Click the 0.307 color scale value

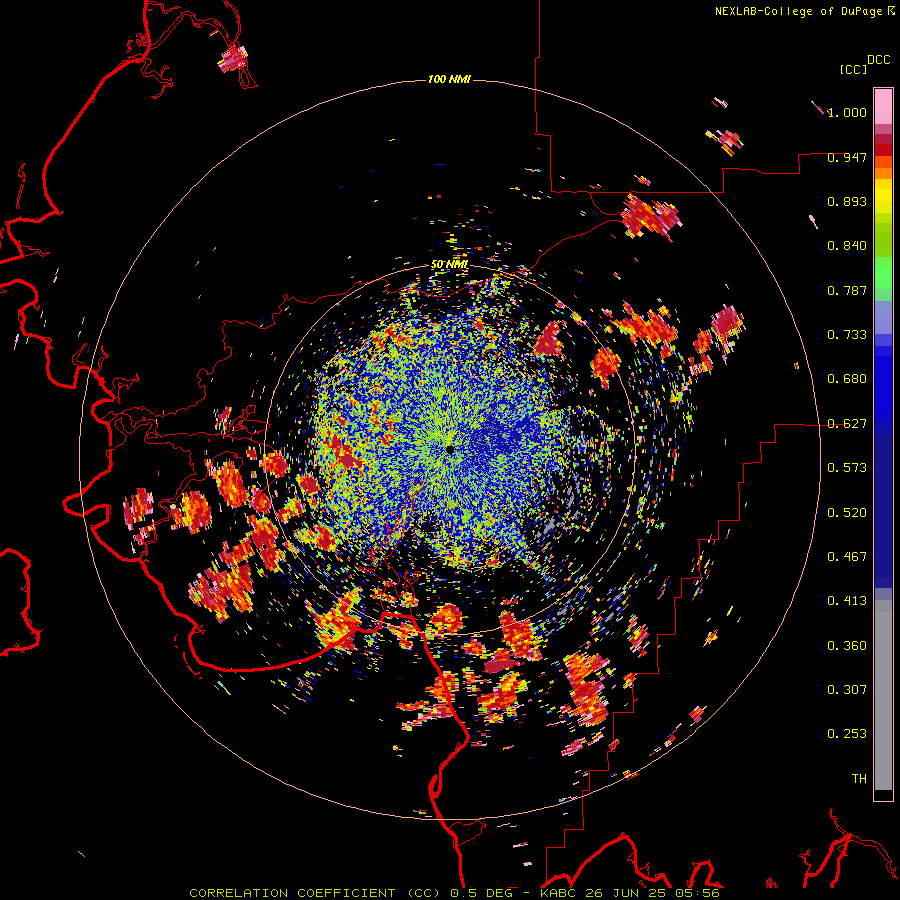tap(847, 690)
